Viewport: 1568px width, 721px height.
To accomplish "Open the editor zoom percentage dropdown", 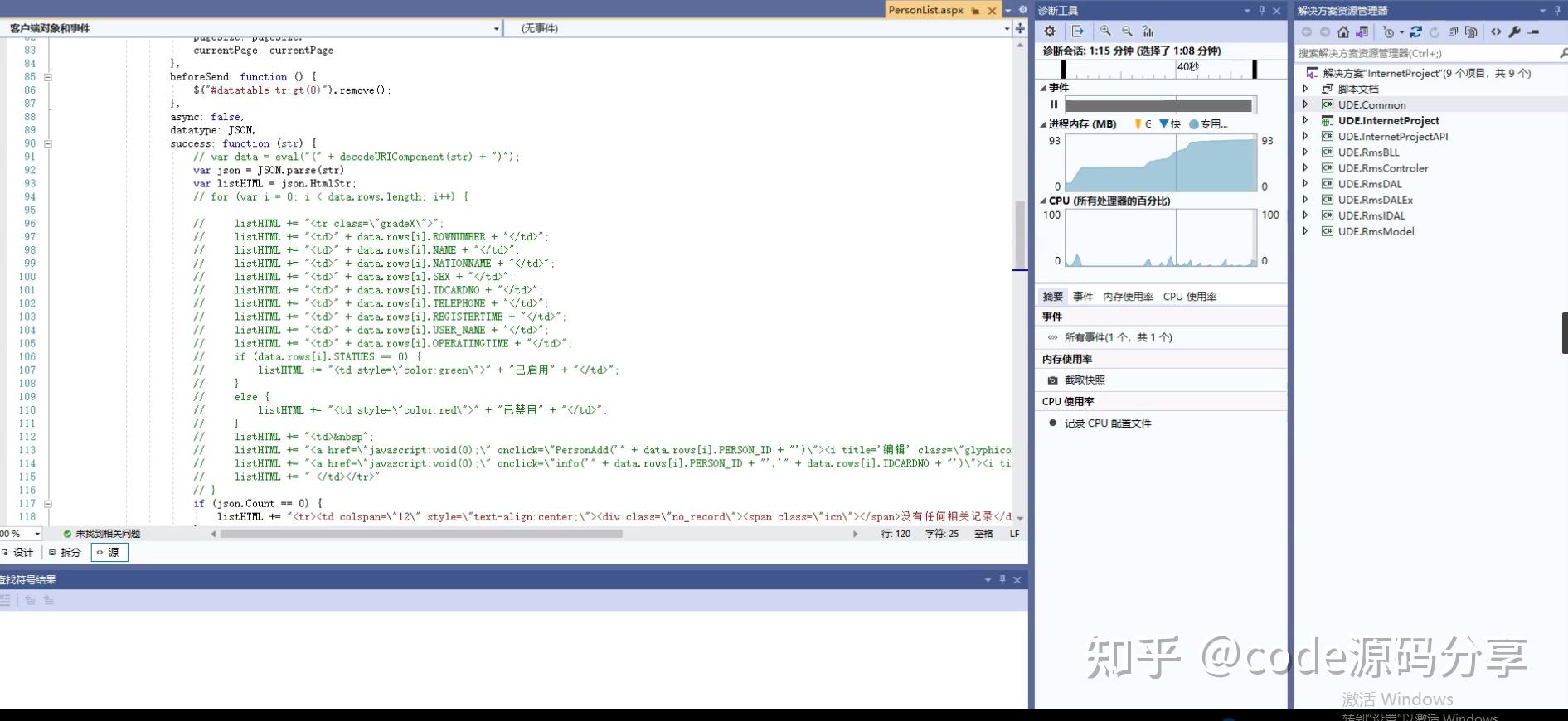I will click(x=37, y=534).
